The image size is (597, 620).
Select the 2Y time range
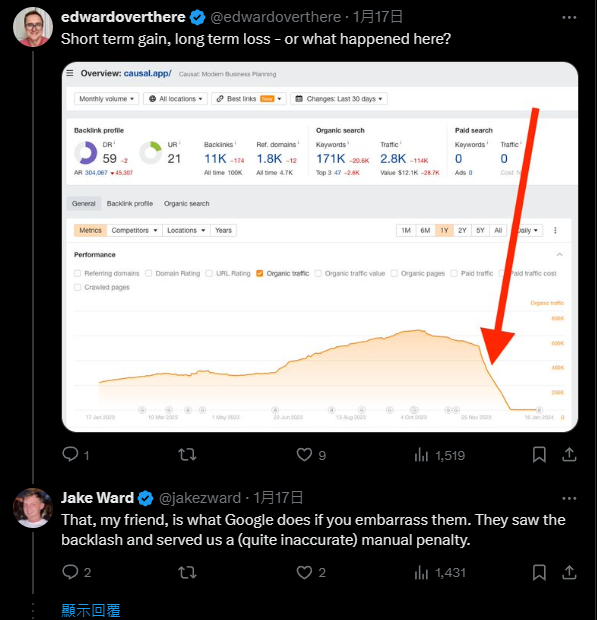[x=462, y=230]
